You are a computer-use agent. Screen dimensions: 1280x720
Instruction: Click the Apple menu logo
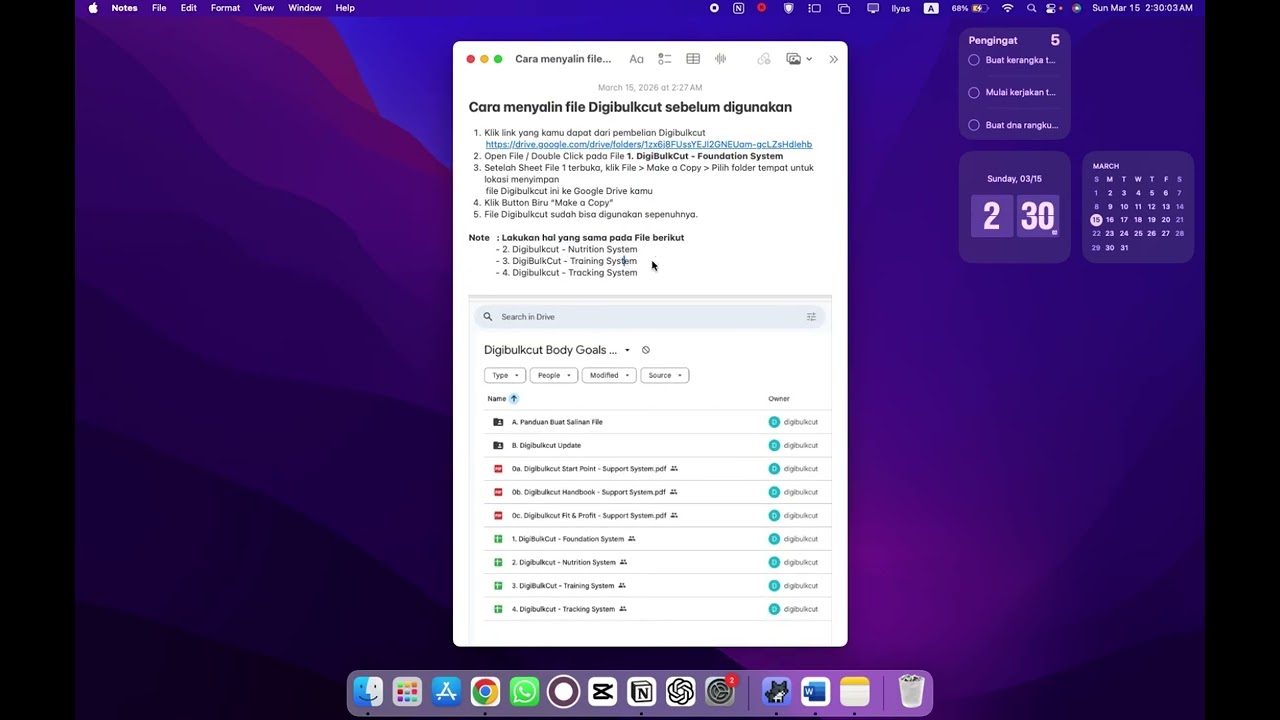(x=93, y=8)
